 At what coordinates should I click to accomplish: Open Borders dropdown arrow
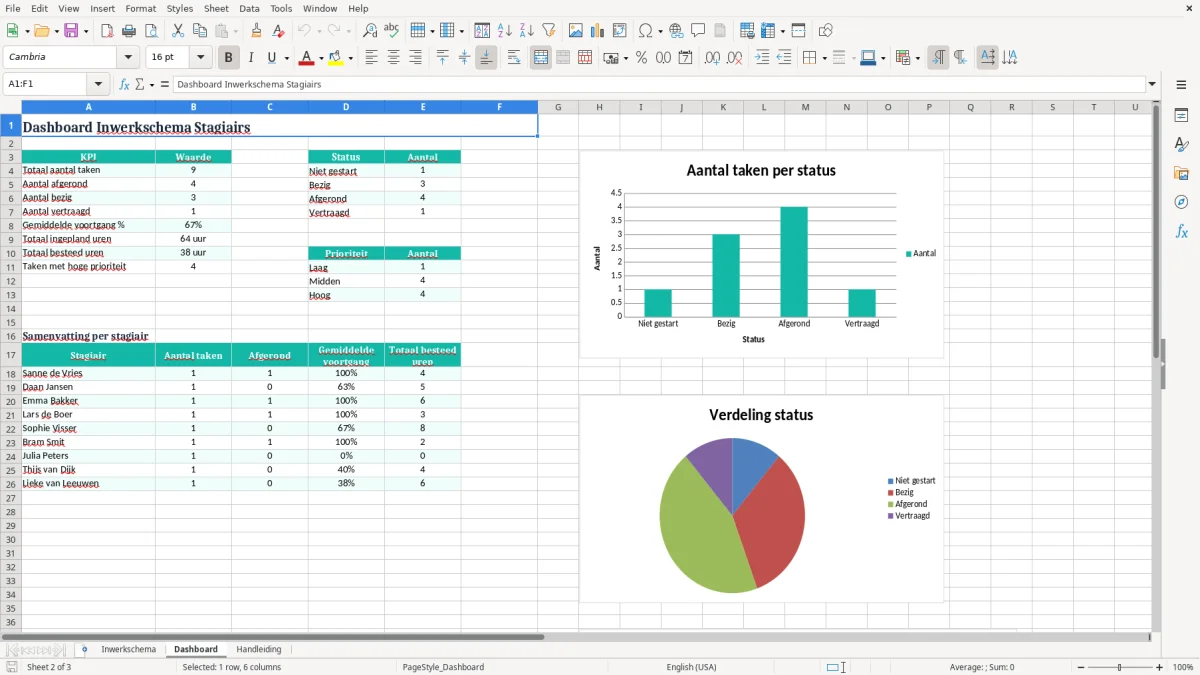pyautogui.click(x=823, y=58)
